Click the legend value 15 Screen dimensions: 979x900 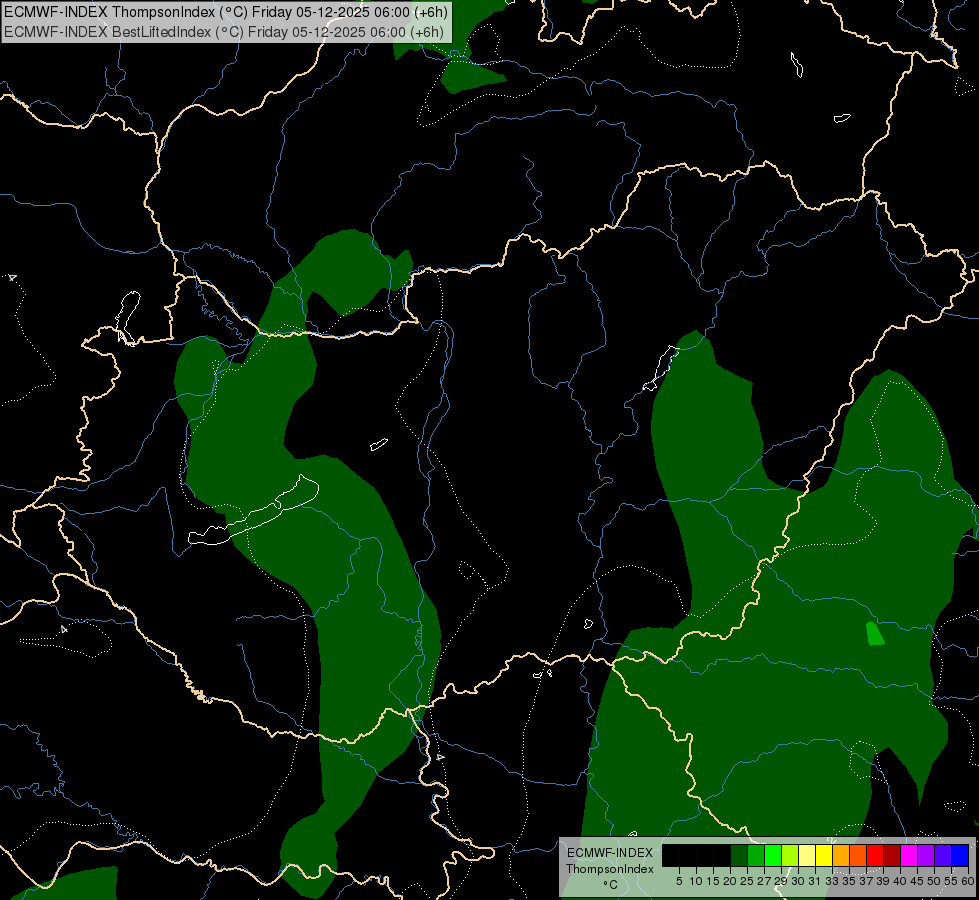pyautogui.click(x=713, y=881)
